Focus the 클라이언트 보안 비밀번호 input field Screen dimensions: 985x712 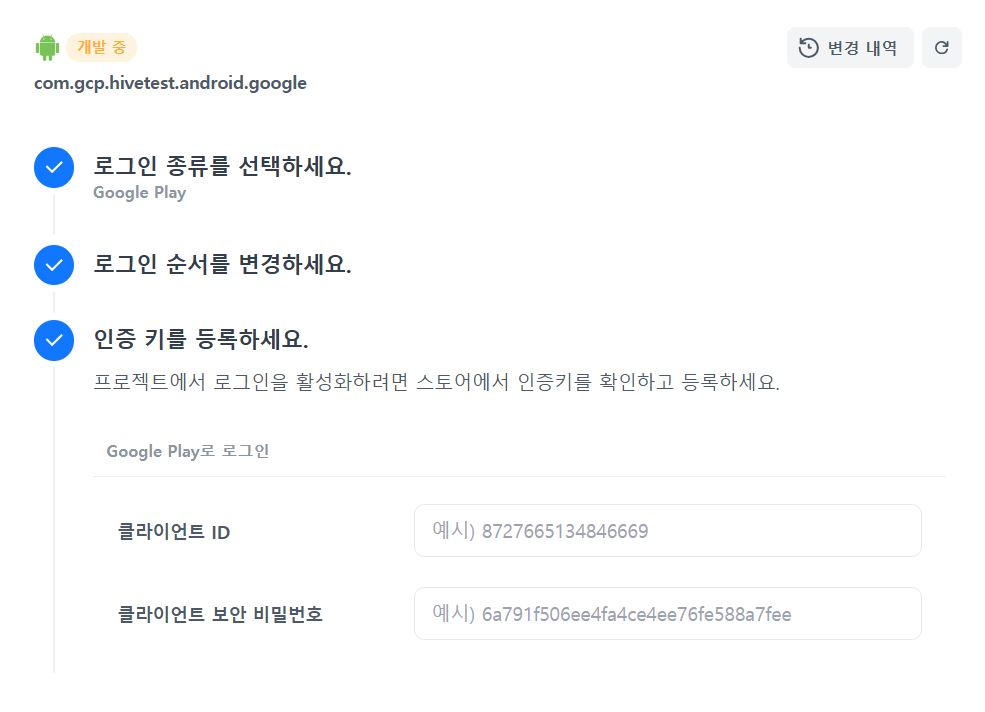667,614
